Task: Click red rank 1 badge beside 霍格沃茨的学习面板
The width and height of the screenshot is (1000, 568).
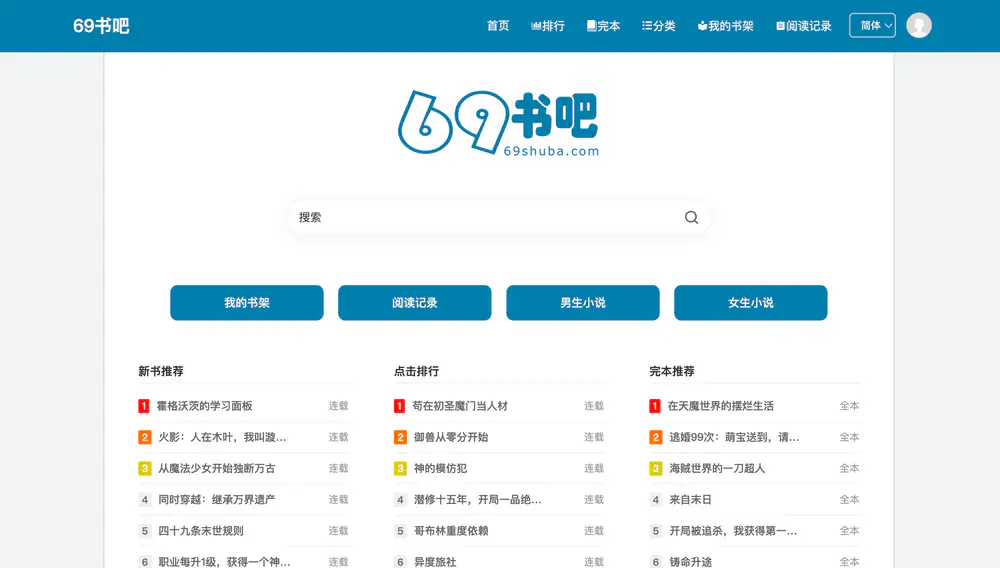Action: coord(144,406)
